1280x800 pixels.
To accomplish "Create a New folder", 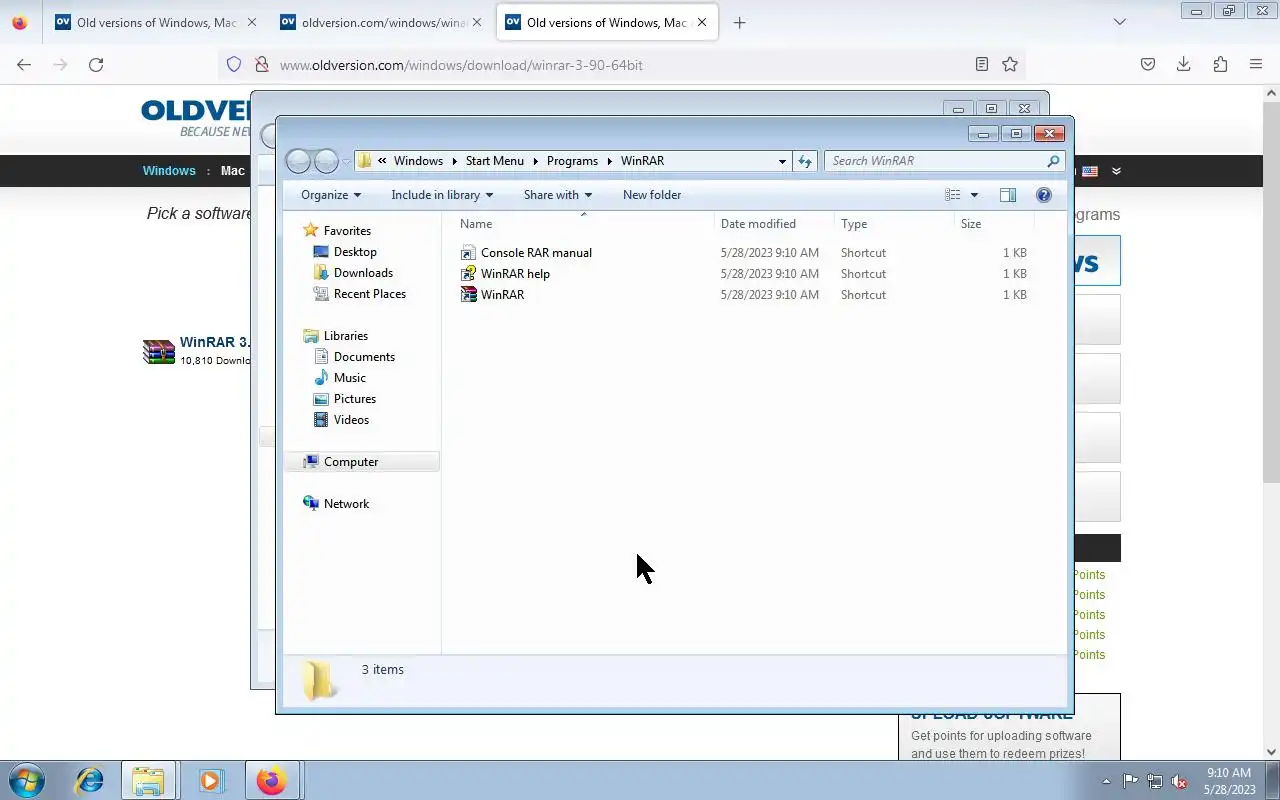I will 652,195.
